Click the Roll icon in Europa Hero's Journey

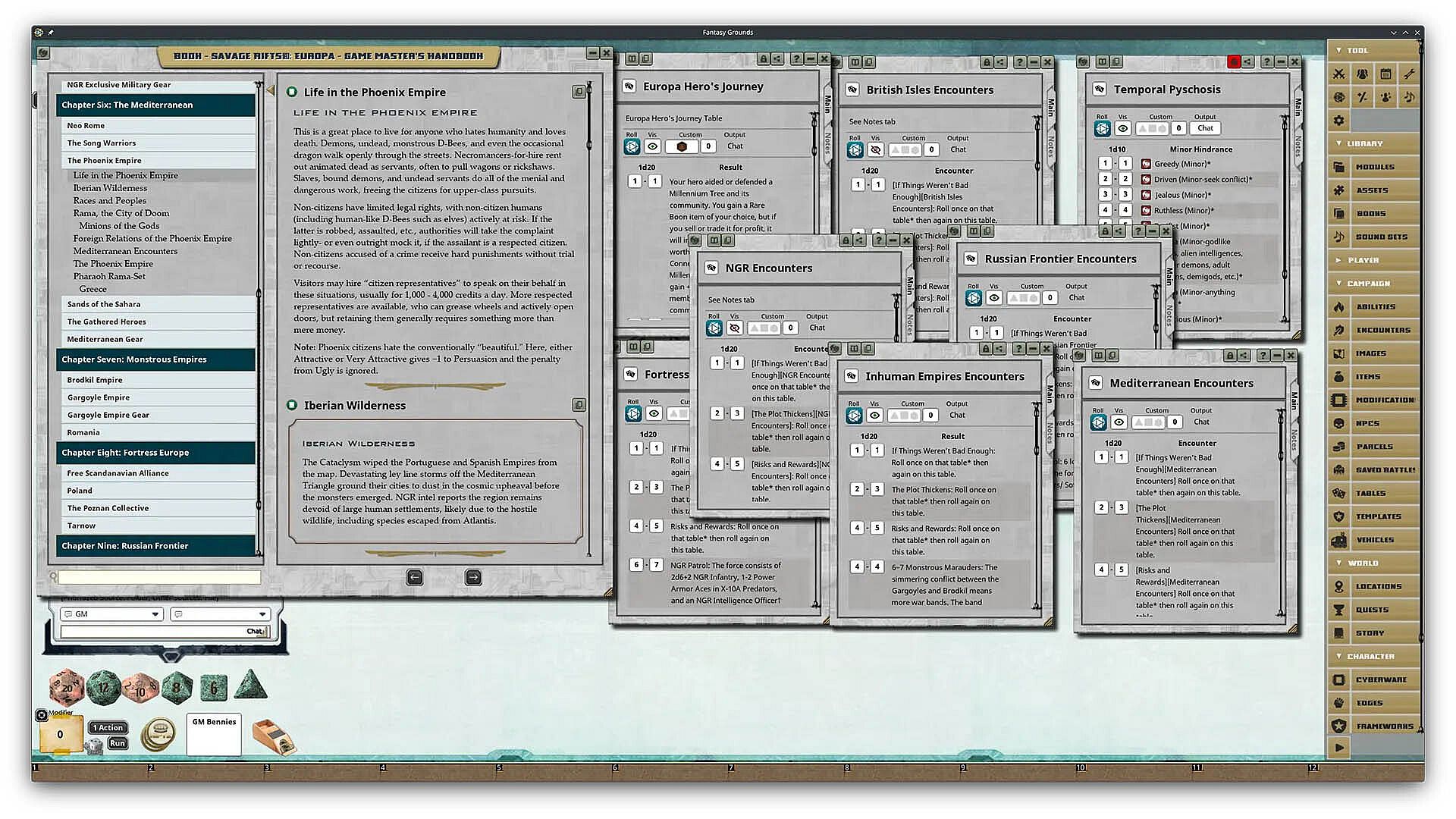click(x=632, y=146)
